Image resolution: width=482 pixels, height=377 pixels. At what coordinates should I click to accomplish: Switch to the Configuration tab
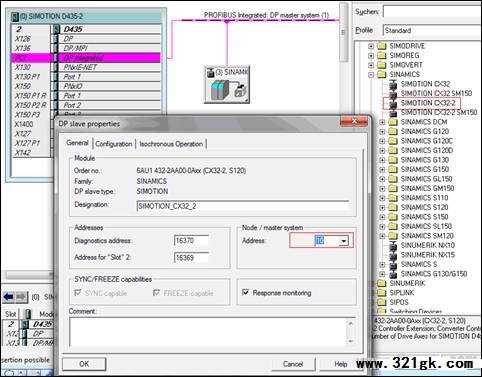click(114, 144)
